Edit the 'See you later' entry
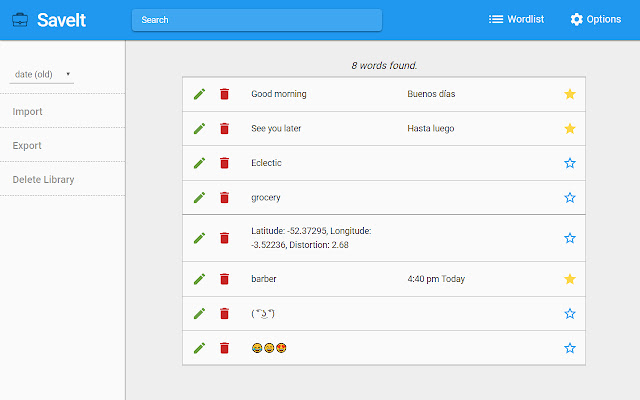 pos(199,129)
